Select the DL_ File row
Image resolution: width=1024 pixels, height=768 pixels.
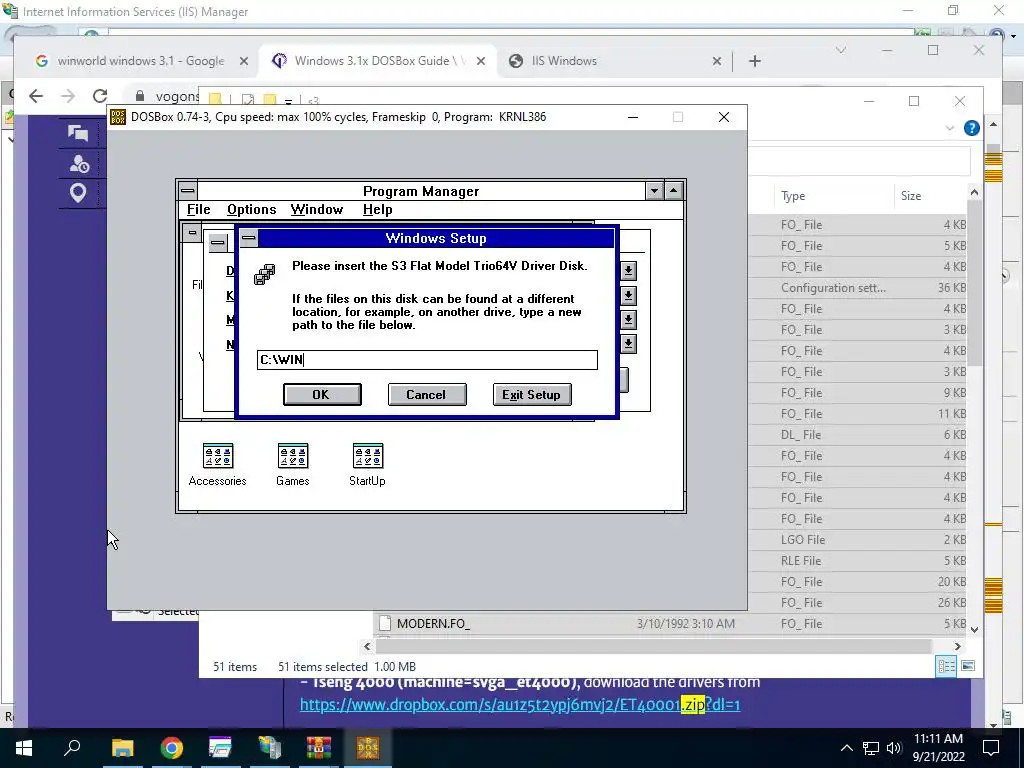859,435
